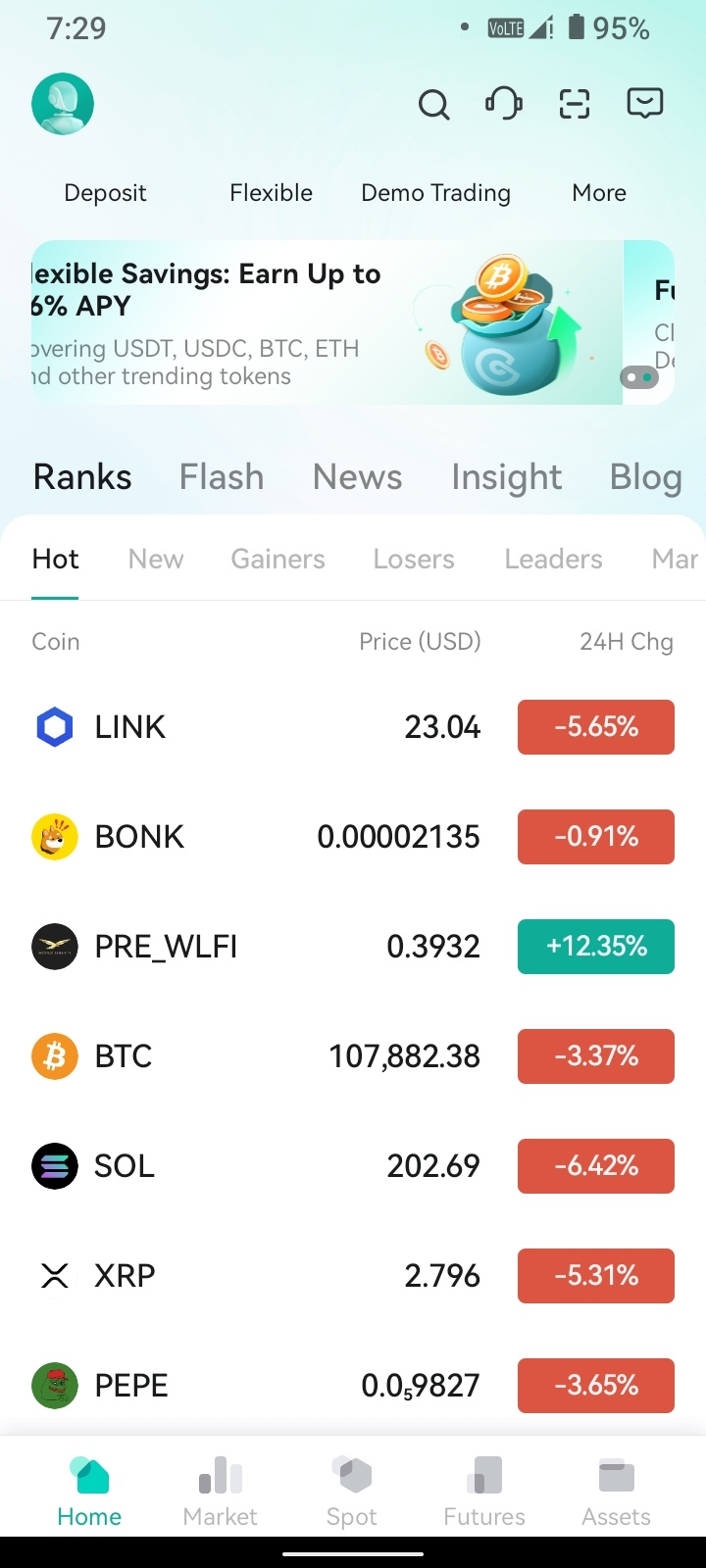Viewport: 706px width, 1568px height.
Task: Open the Futures bottom icon
Action: [x=484, y=1475]
